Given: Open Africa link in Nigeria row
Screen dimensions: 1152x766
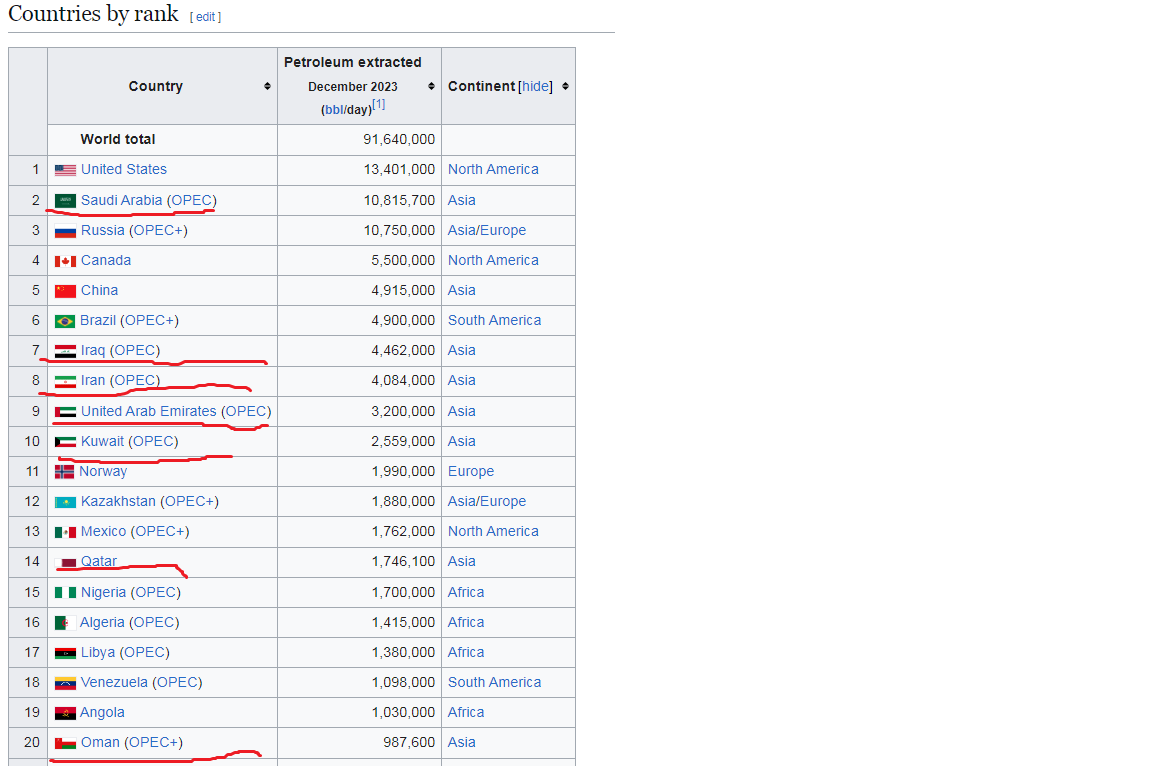Looking at the screenshot, I should click(466, 593).
